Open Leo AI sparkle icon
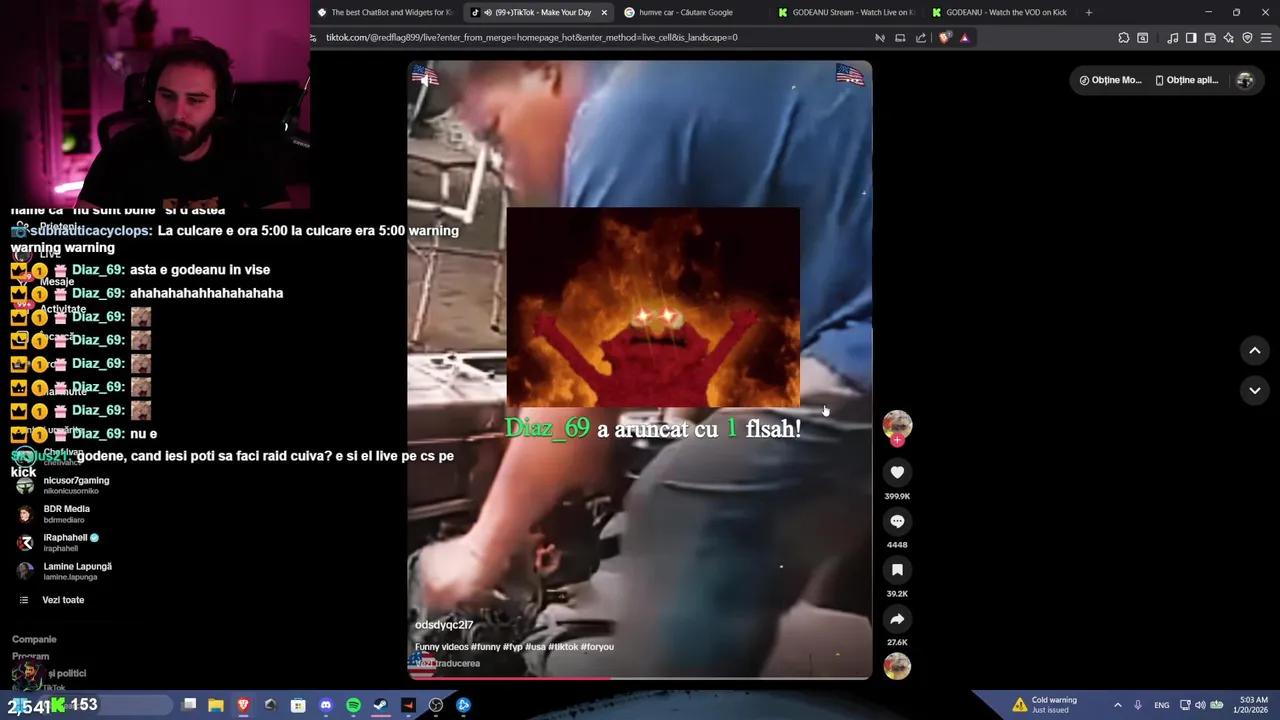 (1229, 38)
